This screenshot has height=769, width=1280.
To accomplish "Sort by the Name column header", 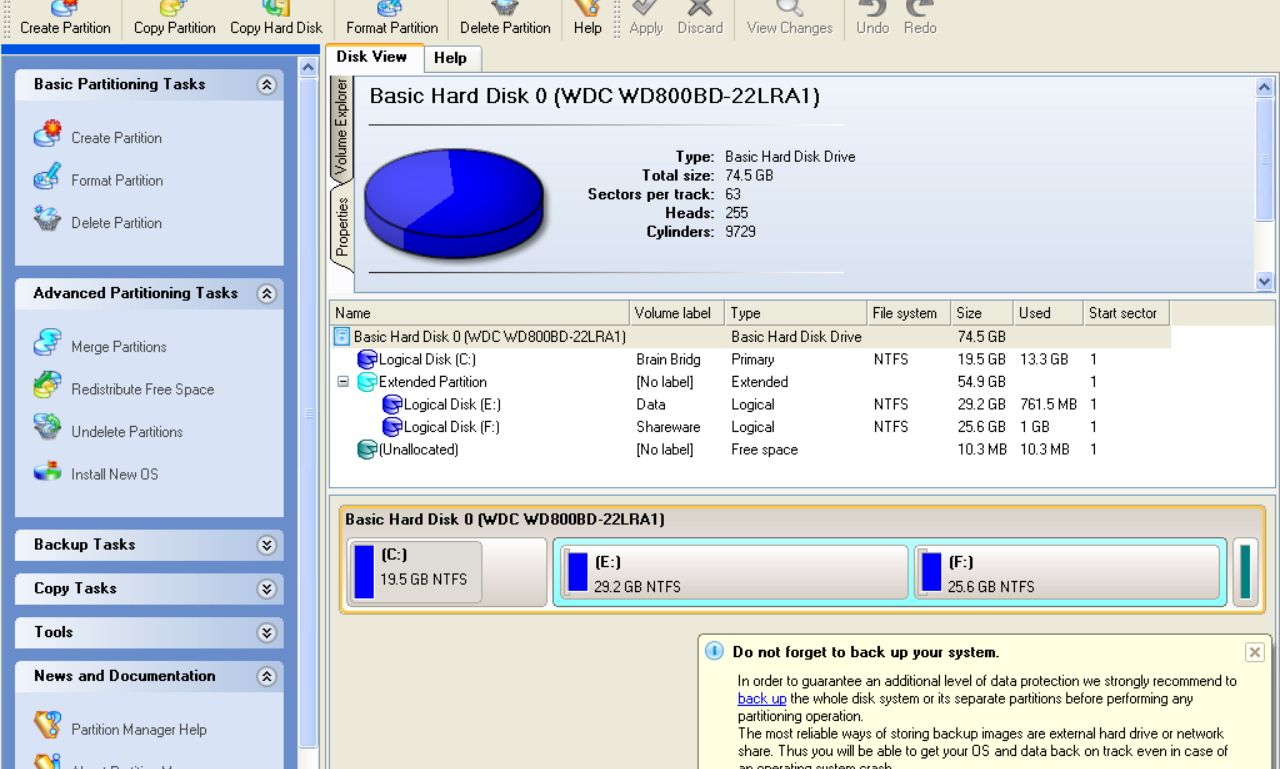I will coord(480,313).
